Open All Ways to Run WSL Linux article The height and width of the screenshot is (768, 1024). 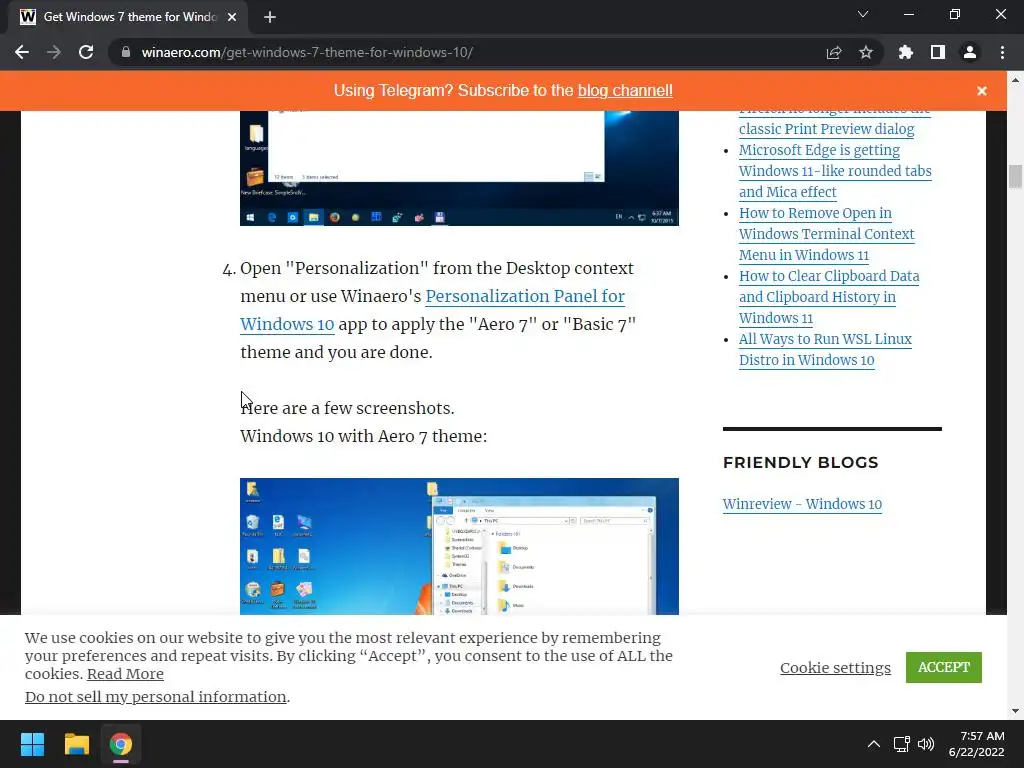pyautogui.click(x=825, y=349)
